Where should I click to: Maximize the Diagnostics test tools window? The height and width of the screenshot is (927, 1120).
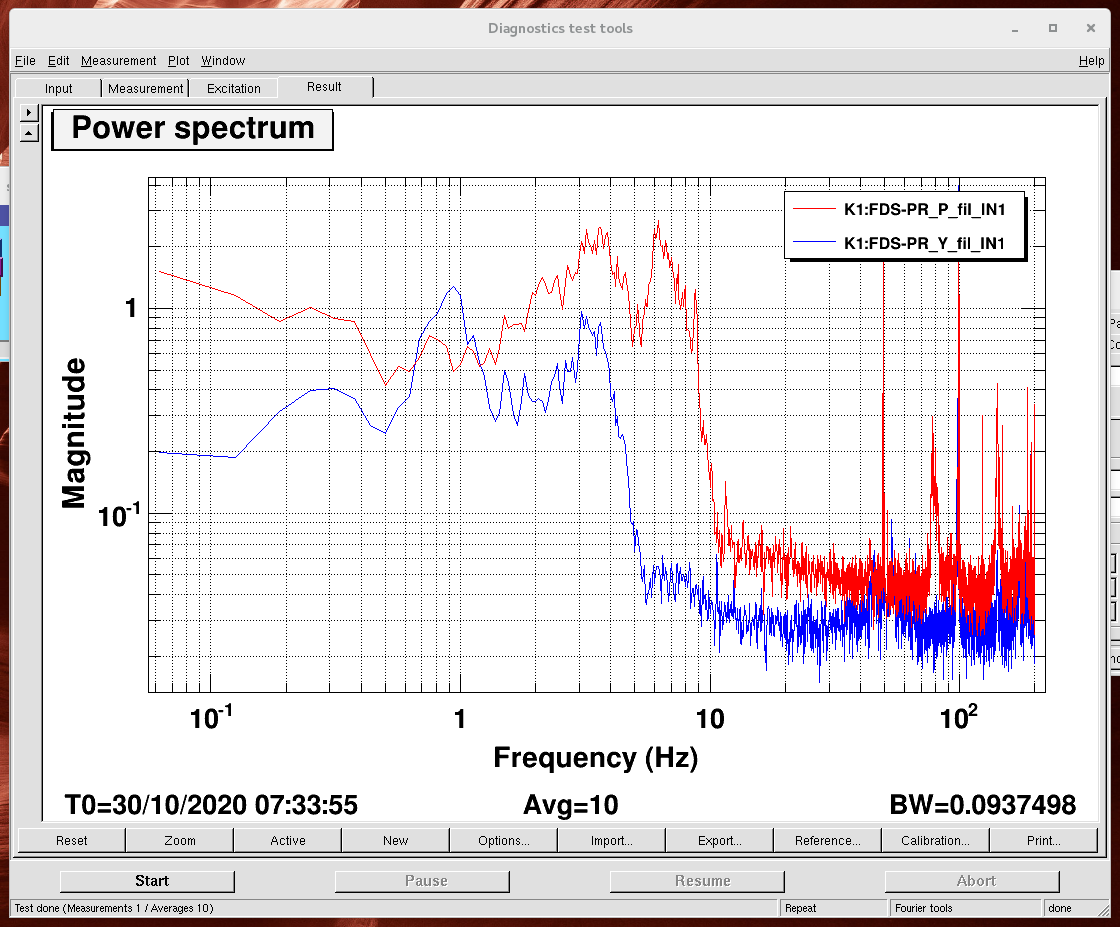pos(1052,28)
